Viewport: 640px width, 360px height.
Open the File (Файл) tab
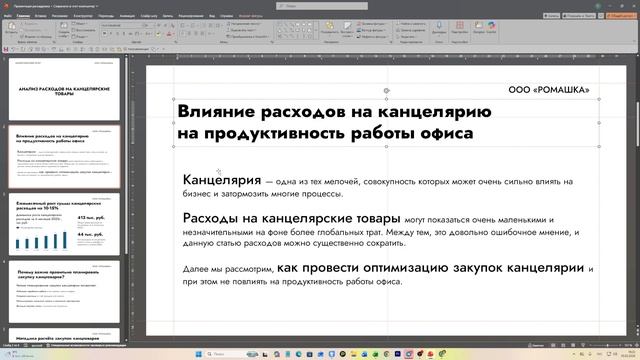click(8, 16)
